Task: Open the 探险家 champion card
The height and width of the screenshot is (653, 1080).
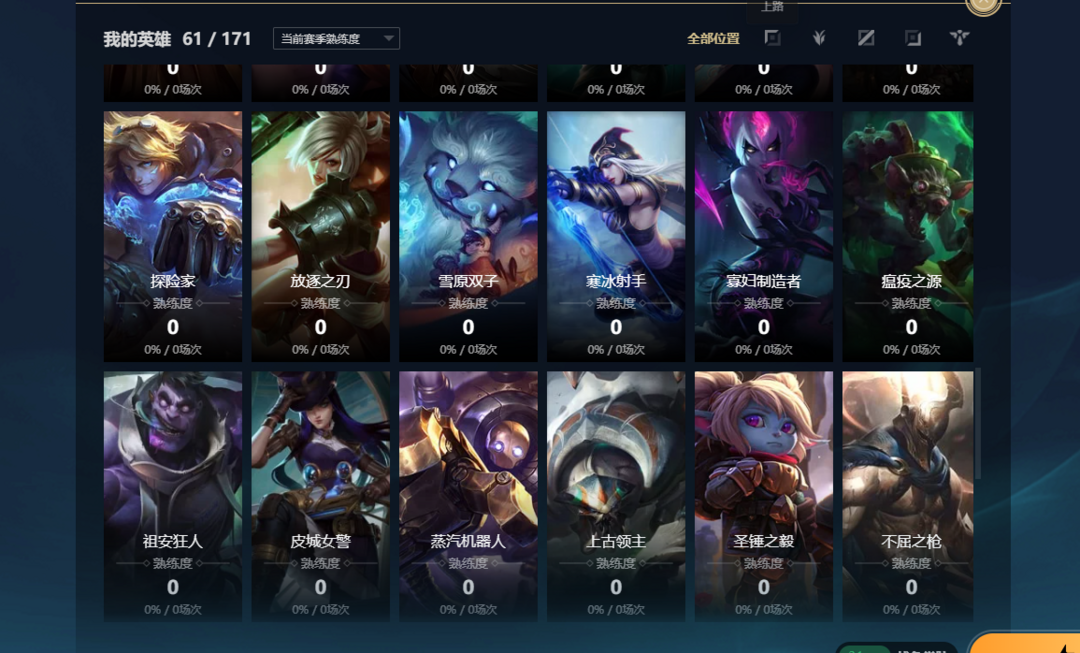Action: (173, 236)
